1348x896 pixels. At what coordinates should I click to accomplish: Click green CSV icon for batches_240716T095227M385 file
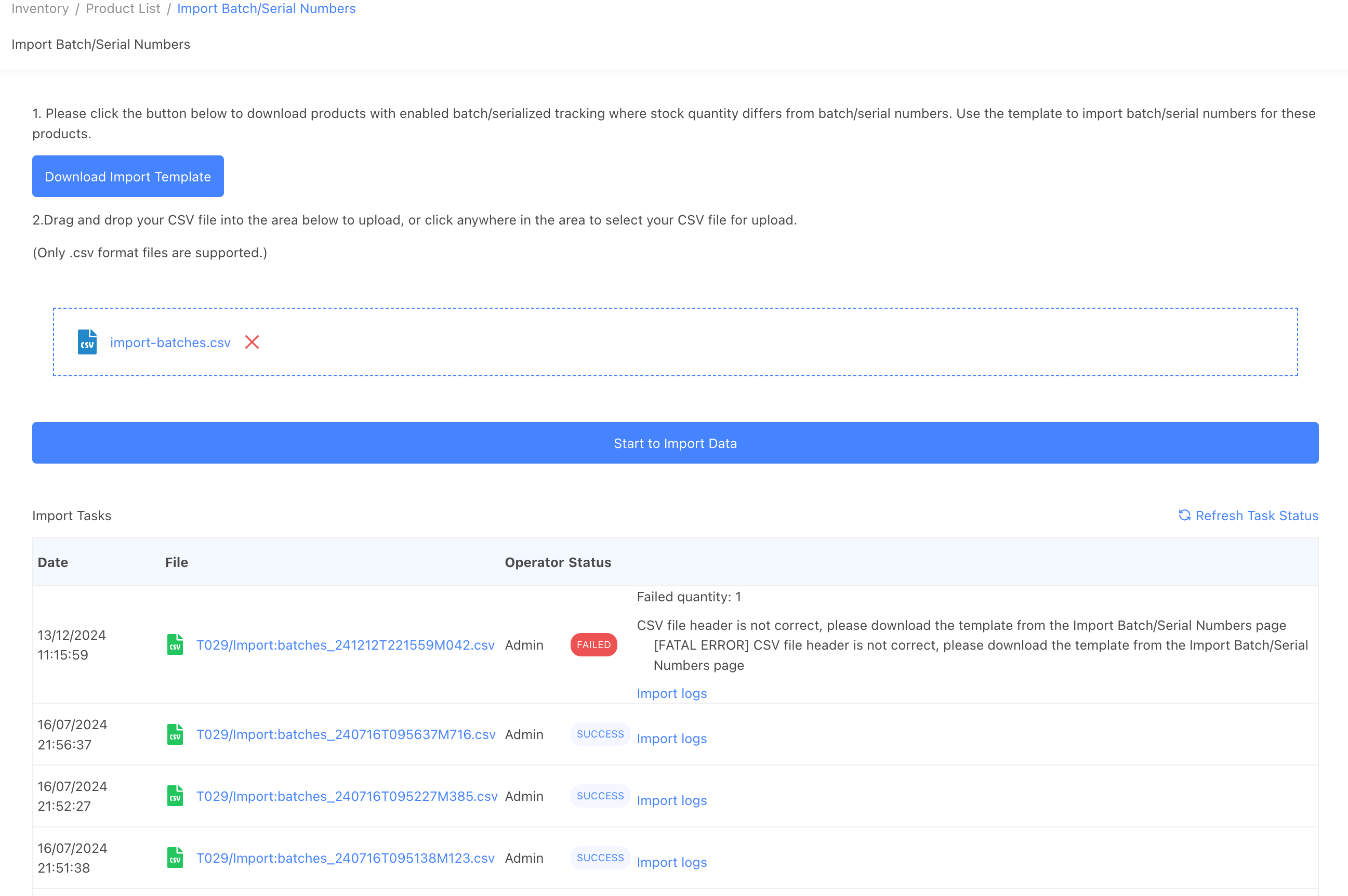click(175, 796)
